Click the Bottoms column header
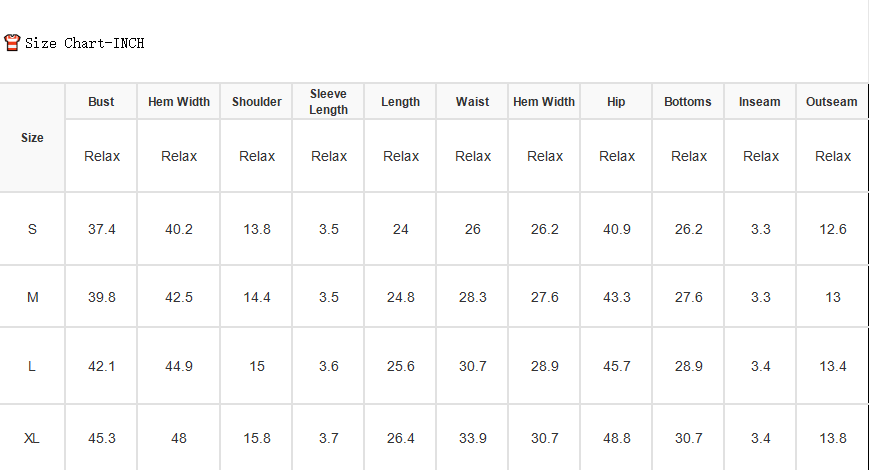This screenshot has height=470, width=869. [x=687, y=102]
